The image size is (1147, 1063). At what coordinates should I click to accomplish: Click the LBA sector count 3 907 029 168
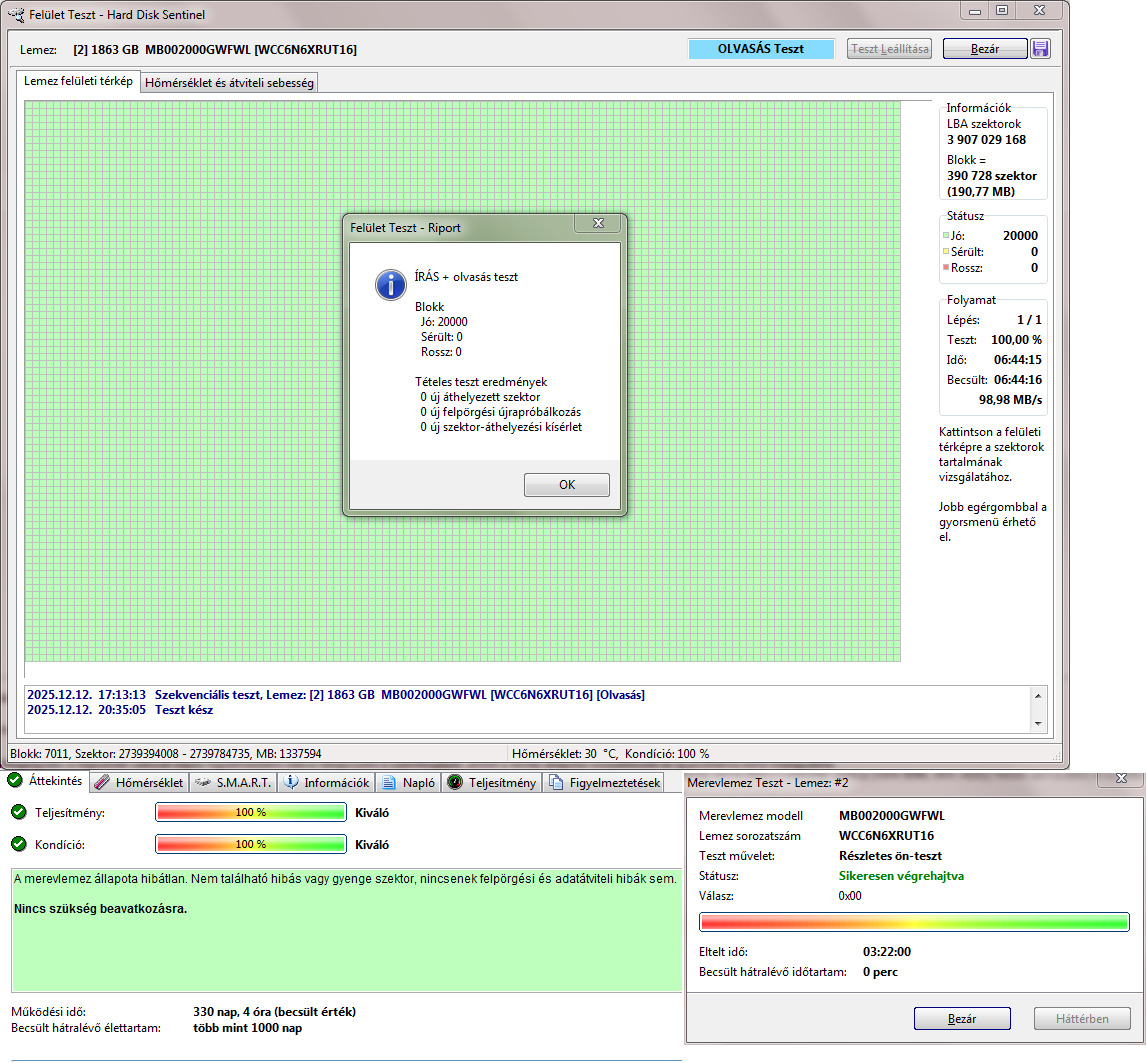click(x=986, y=140)
